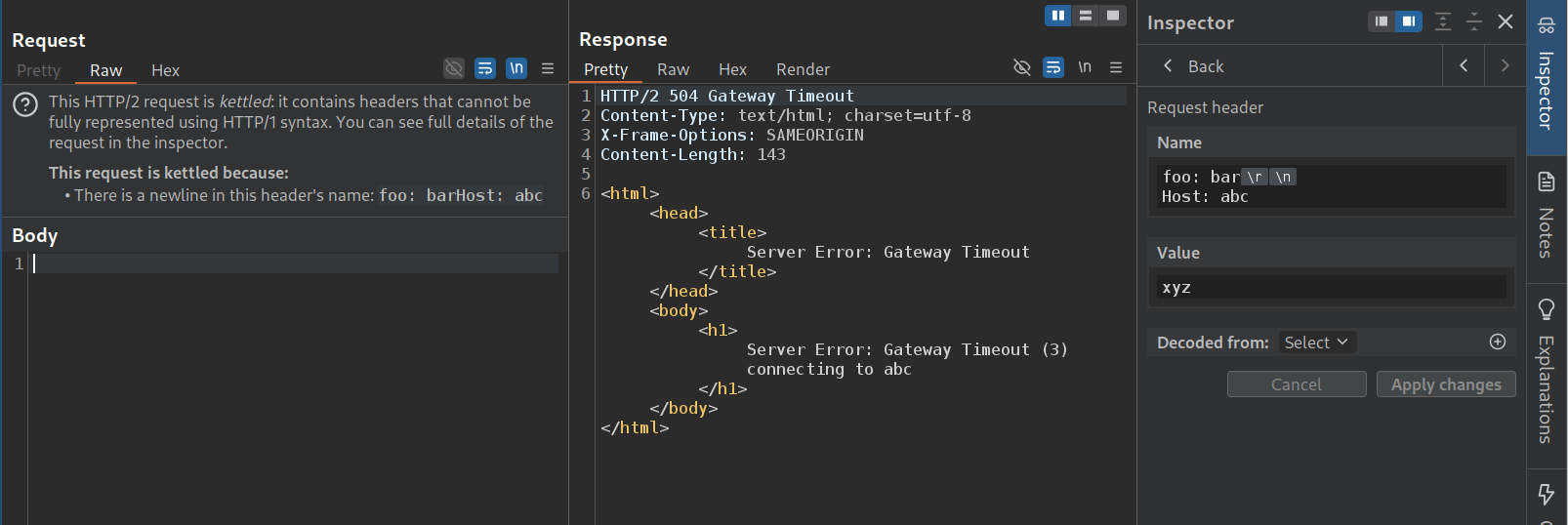This screenshot has height=525, width=1568.
Task: Open the Notes side panel
Action: [1546, 220]
